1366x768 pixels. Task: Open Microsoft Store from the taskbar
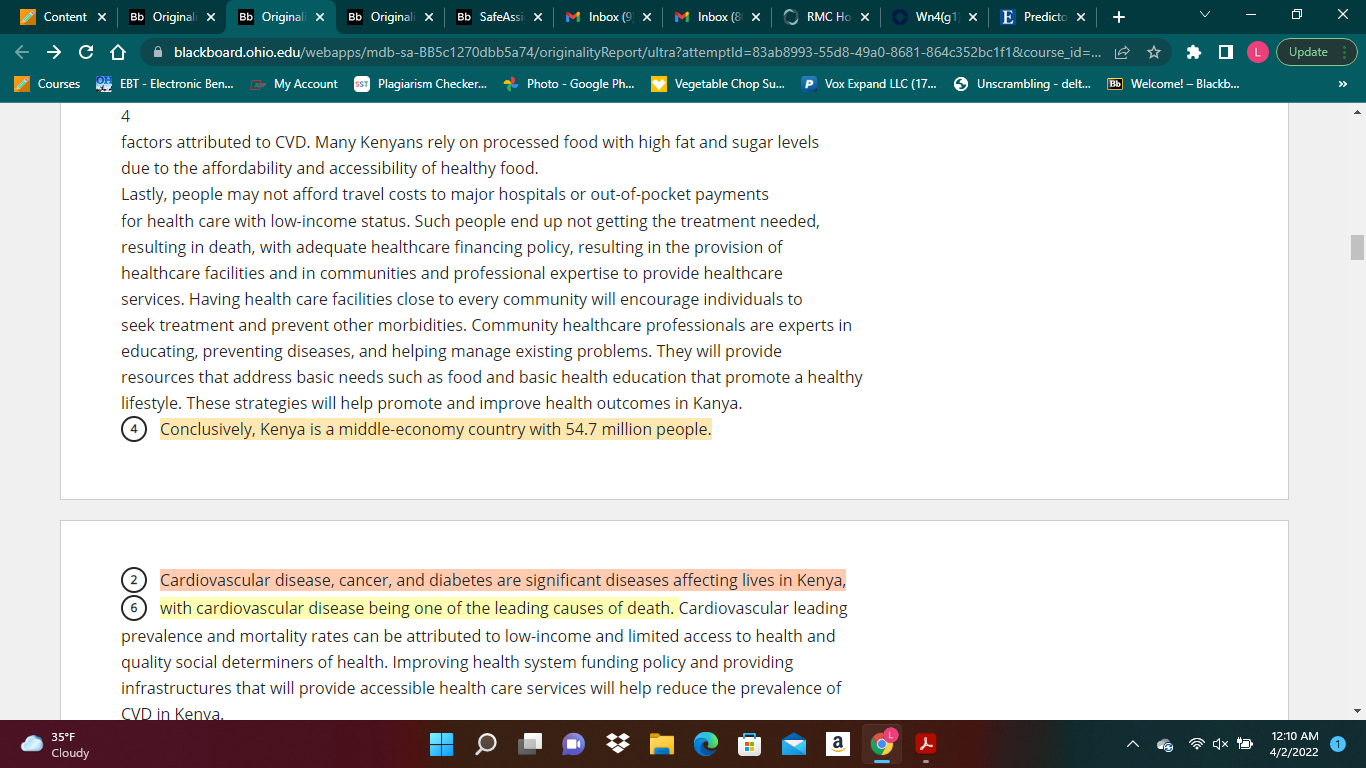tap(750, 744)
